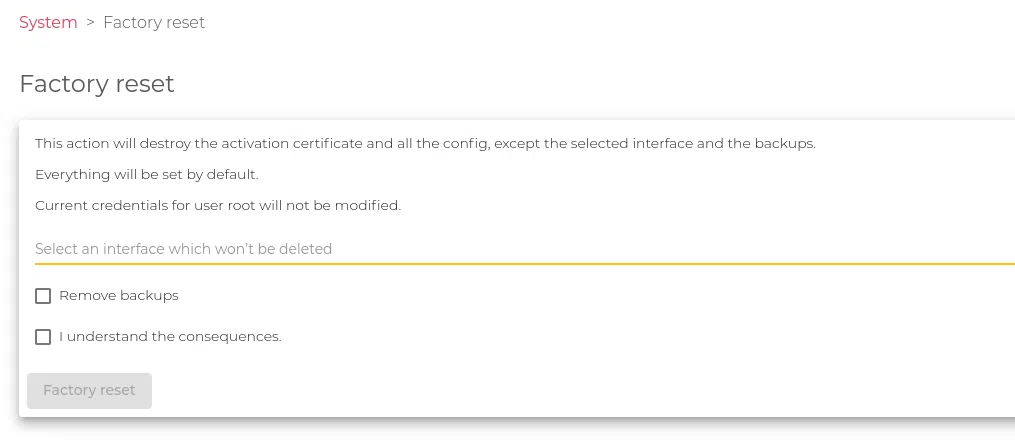Click the 'Select an interface' placeholder text
Viewport: 1015px width, 444px height.
[183, 248]
